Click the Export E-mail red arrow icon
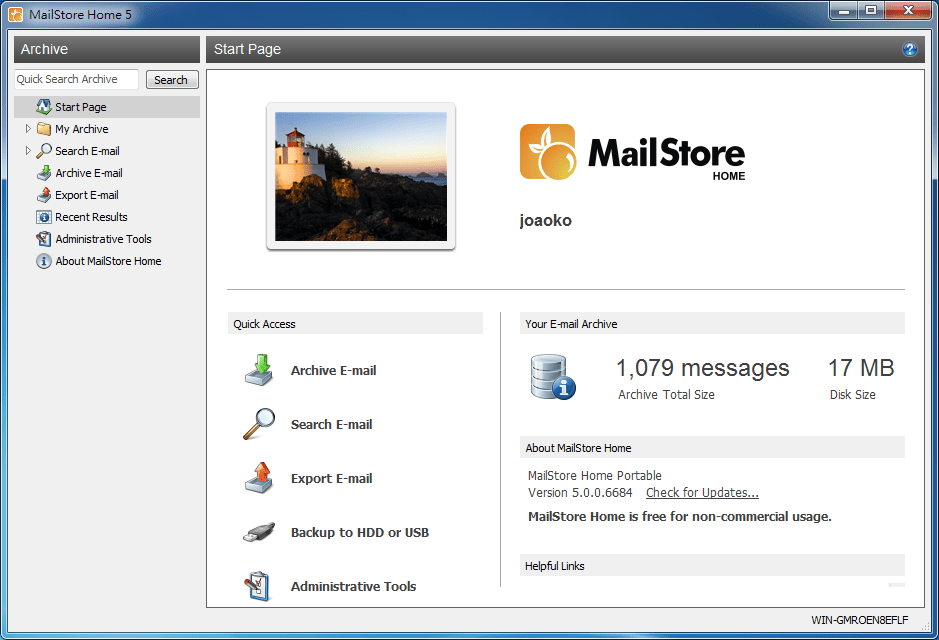 point(257,477)
